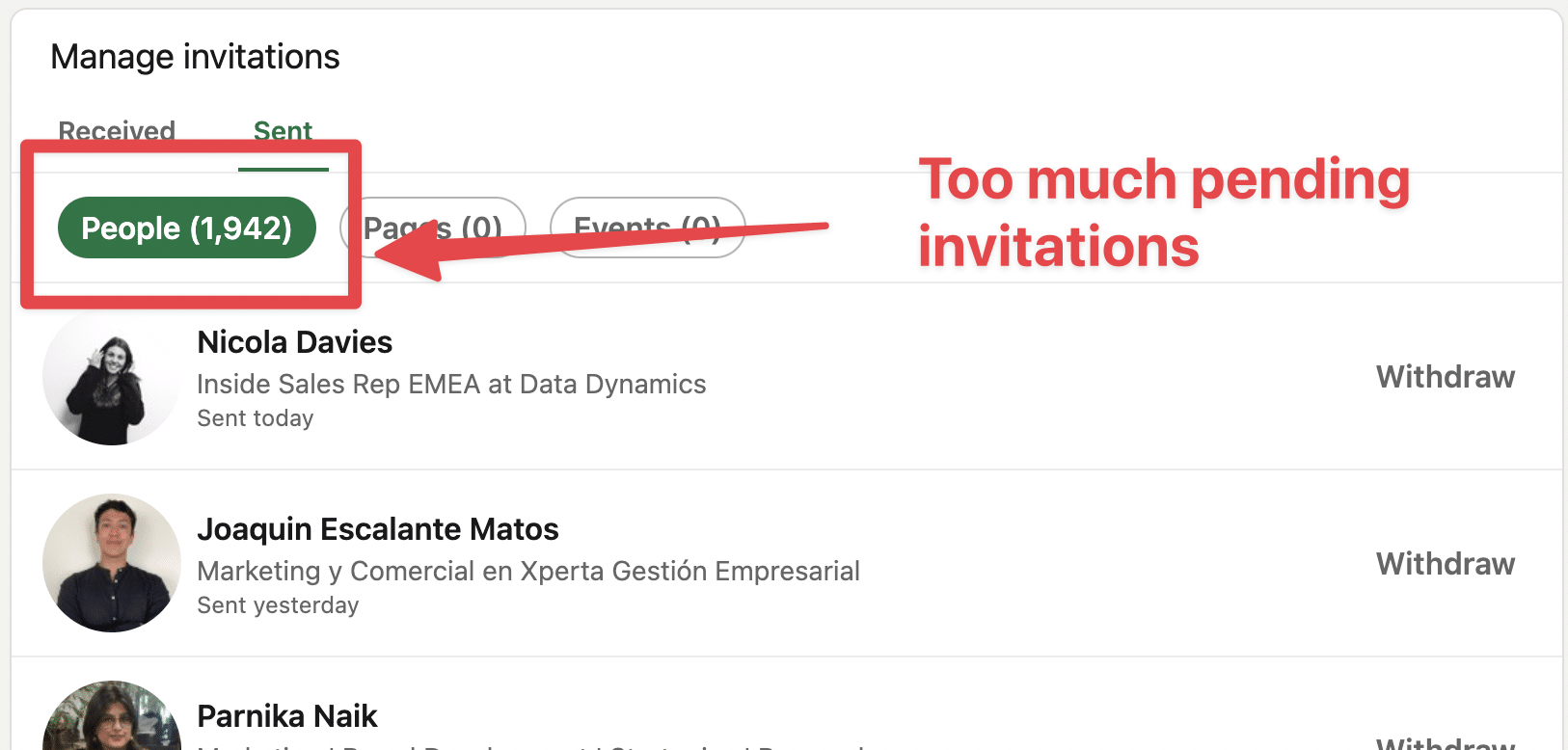Click the Manage invitations heading
Image resolution: width=1568 pixels, height=750 pixels.
(195, 56)
